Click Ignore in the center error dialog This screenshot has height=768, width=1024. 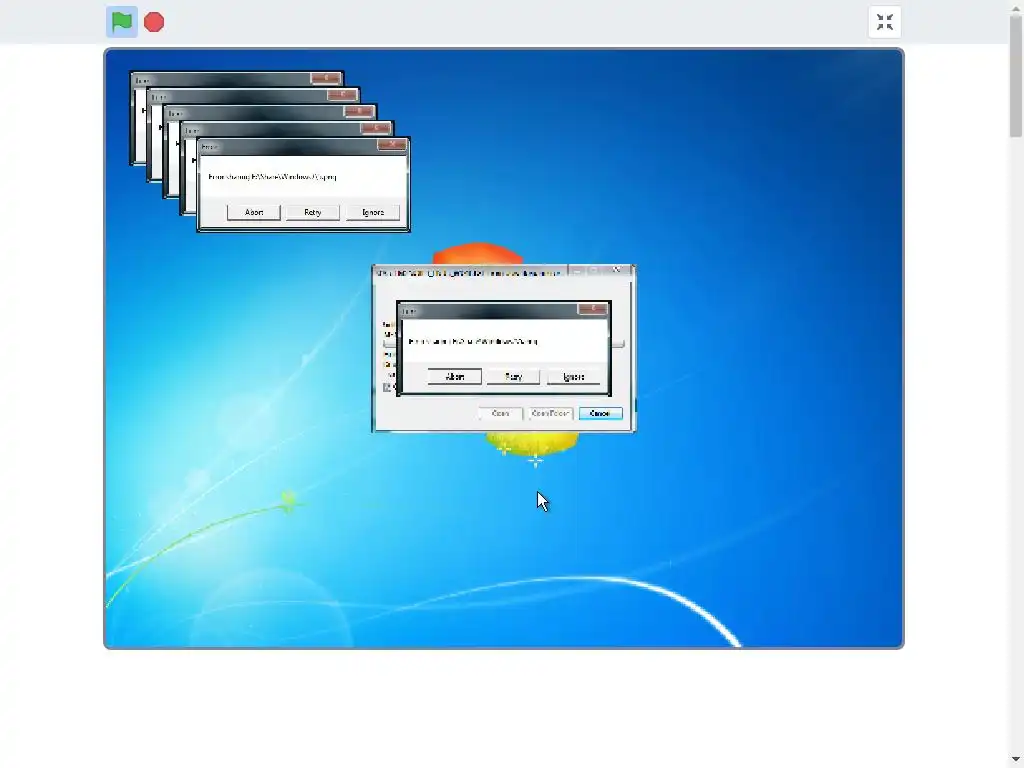(x=573, y=377)
